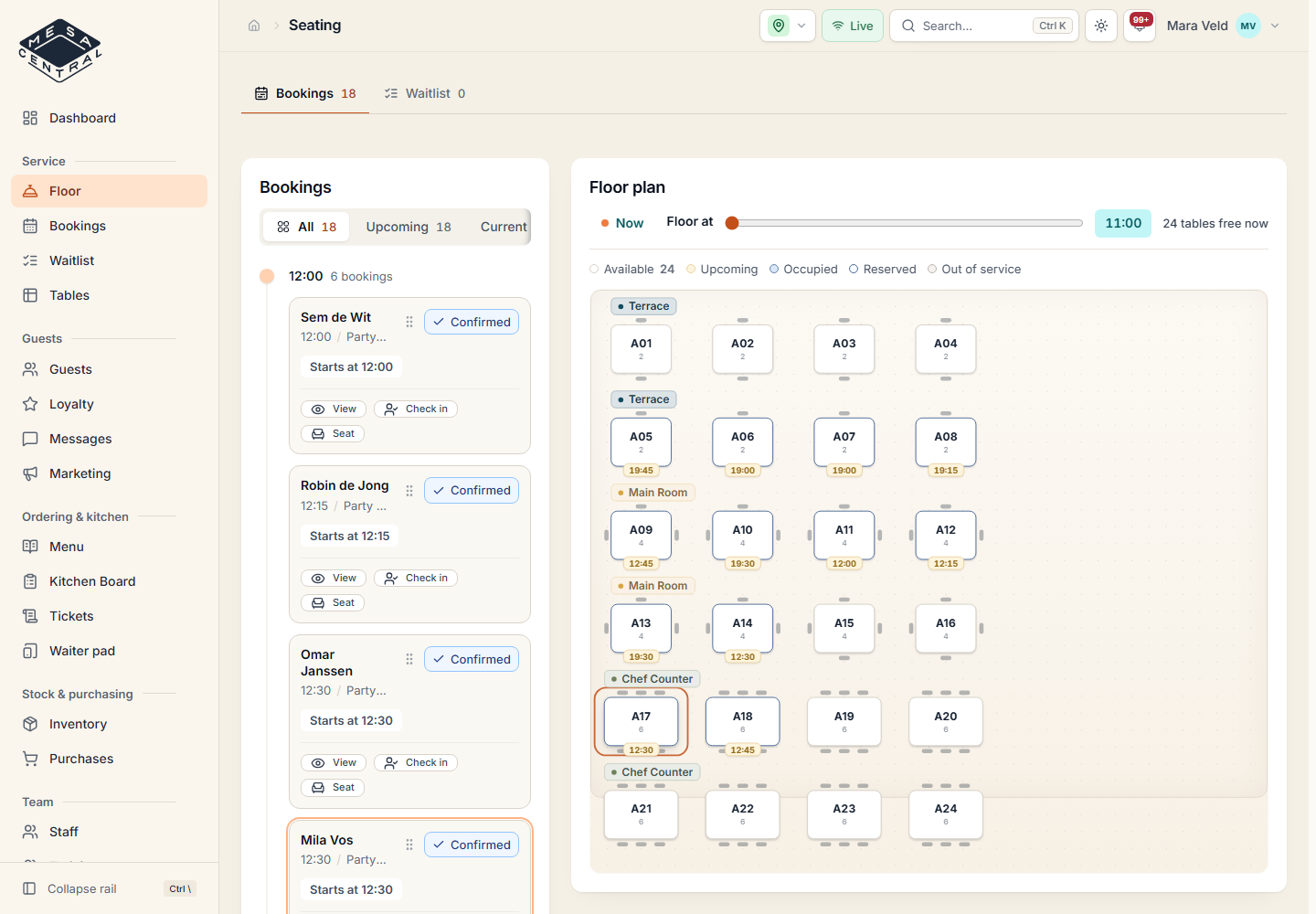Toggle the light theme sun icon

[1101, 26]
